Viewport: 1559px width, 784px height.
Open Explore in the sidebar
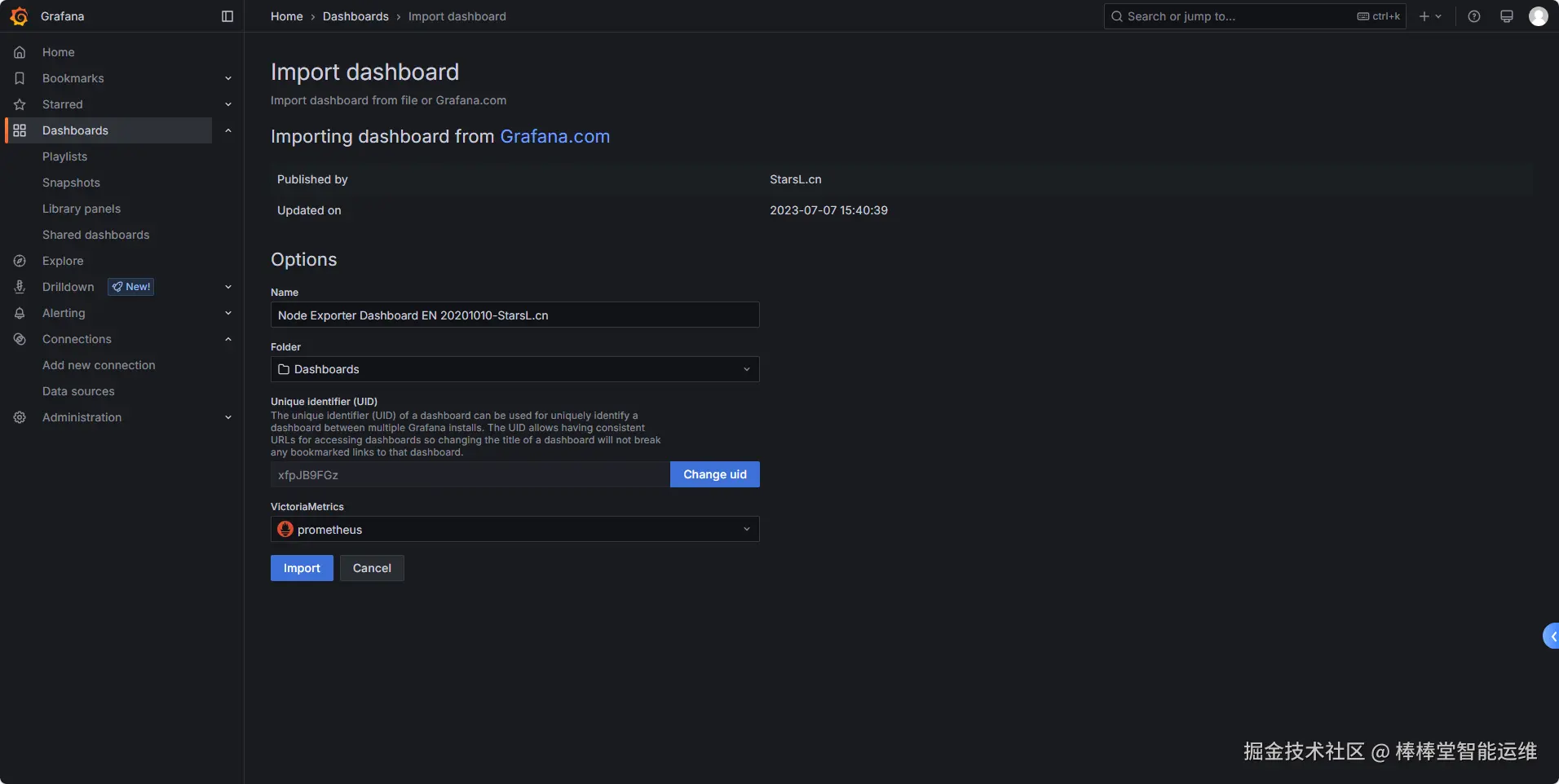63,261
